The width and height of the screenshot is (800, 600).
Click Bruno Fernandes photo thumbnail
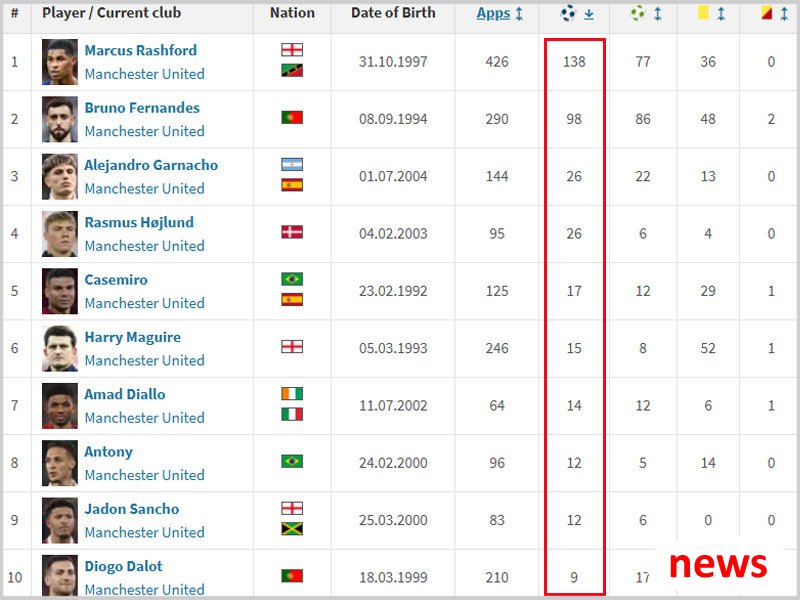pos(60,119)
